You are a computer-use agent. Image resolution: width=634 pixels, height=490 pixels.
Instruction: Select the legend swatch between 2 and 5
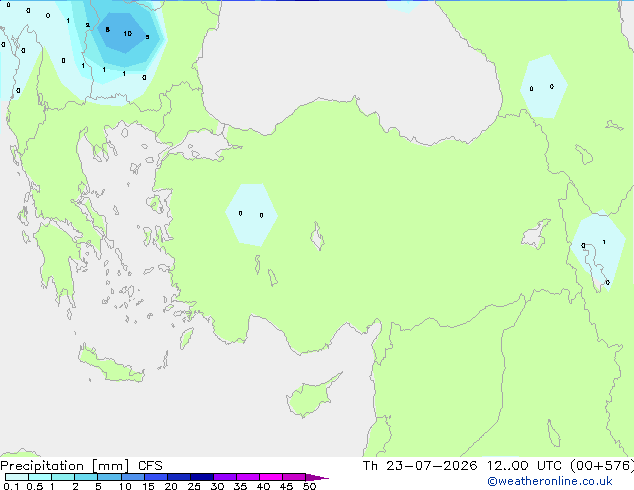[86, 477]
